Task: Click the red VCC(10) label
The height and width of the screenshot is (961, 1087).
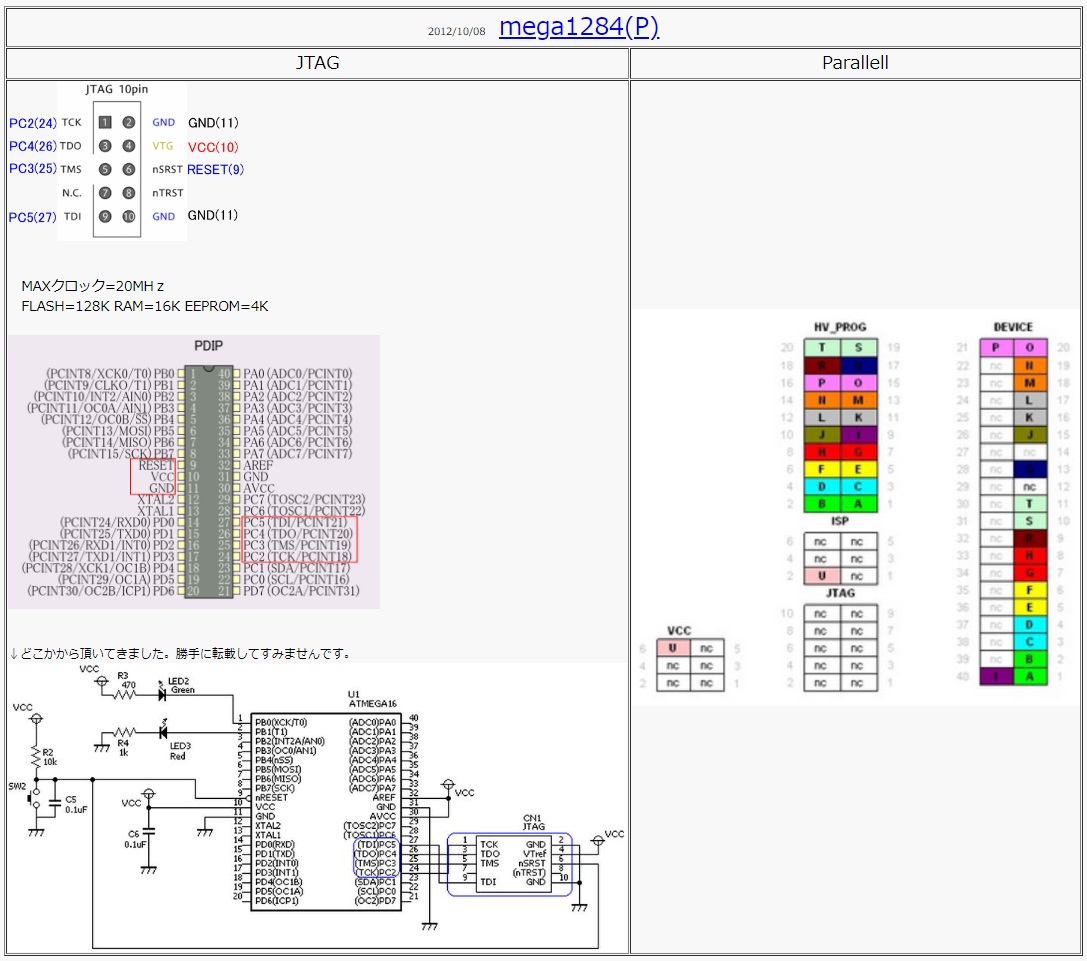Action: click(213, 147)
